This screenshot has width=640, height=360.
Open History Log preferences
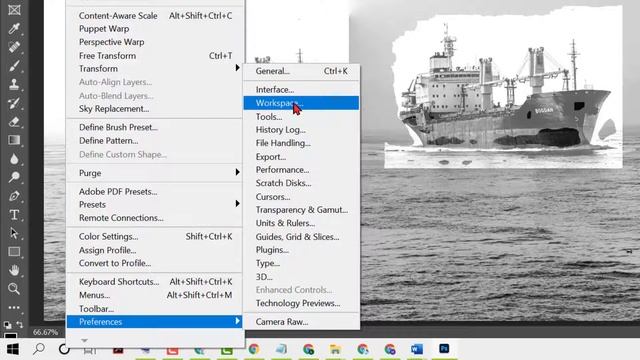pos(301,130)
